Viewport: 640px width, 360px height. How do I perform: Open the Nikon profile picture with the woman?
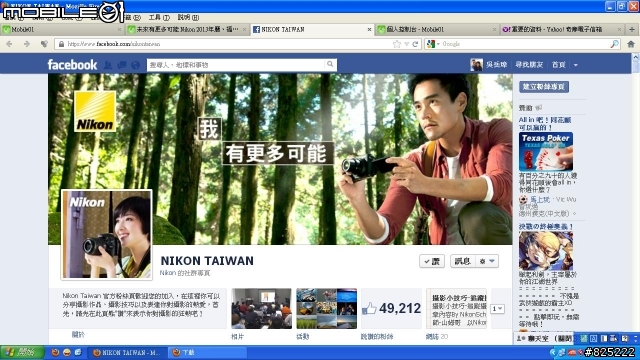pos(107,235)
